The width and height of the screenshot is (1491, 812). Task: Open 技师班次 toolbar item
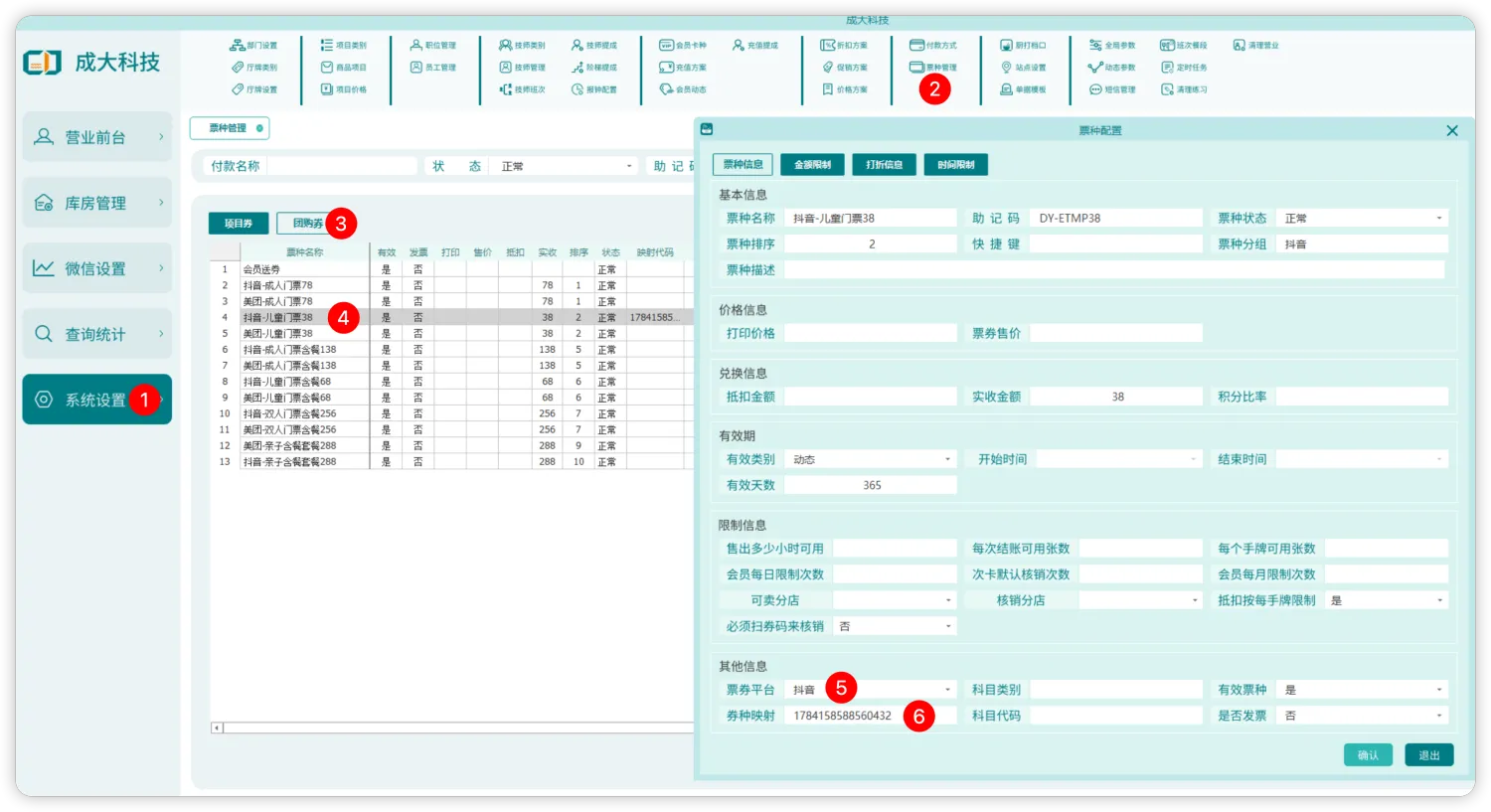coord(522,89)
